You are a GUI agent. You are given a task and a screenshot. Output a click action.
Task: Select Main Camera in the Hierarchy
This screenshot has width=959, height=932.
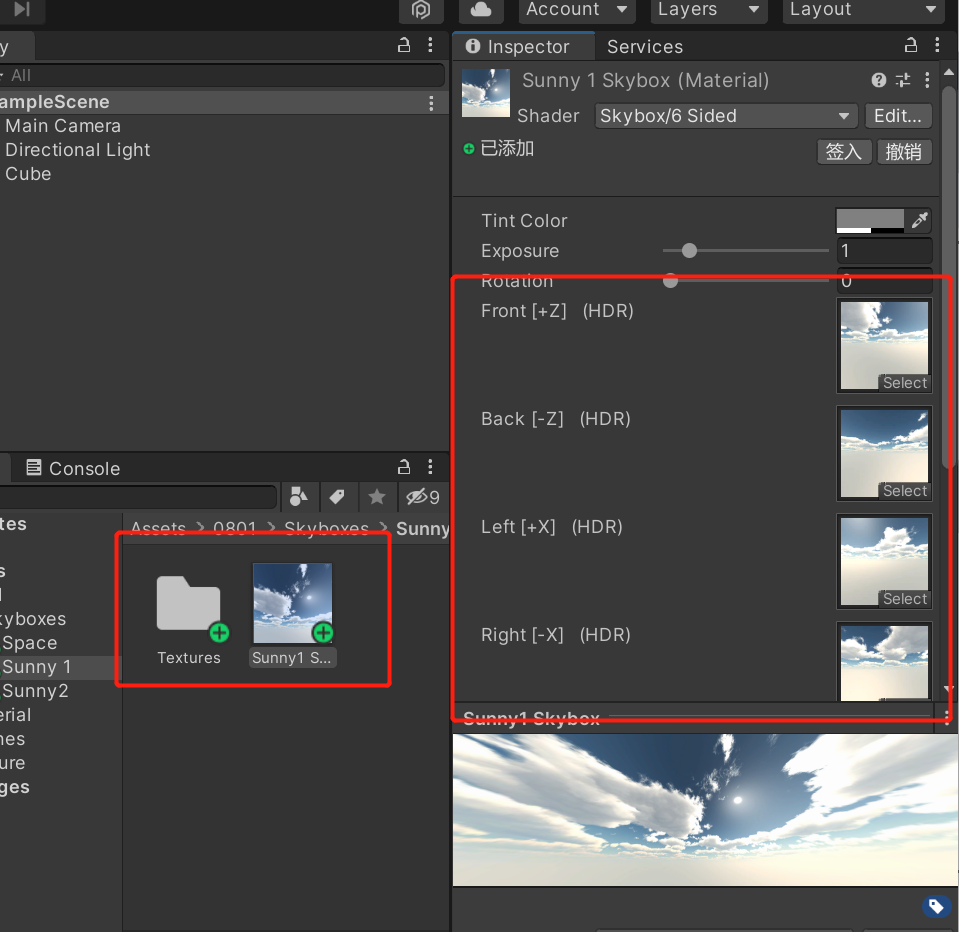[x=63, y=126]
